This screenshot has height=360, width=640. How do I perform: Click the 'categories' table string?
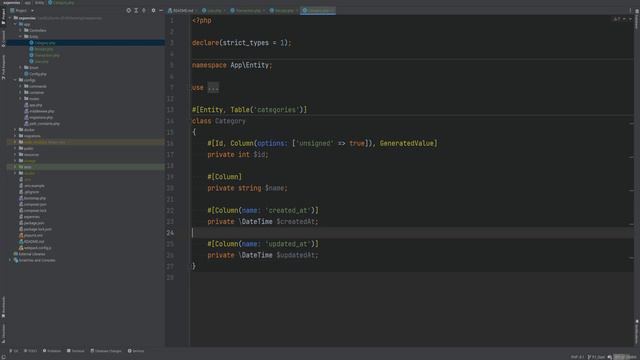pyautogui.click(x=276, y=110)
